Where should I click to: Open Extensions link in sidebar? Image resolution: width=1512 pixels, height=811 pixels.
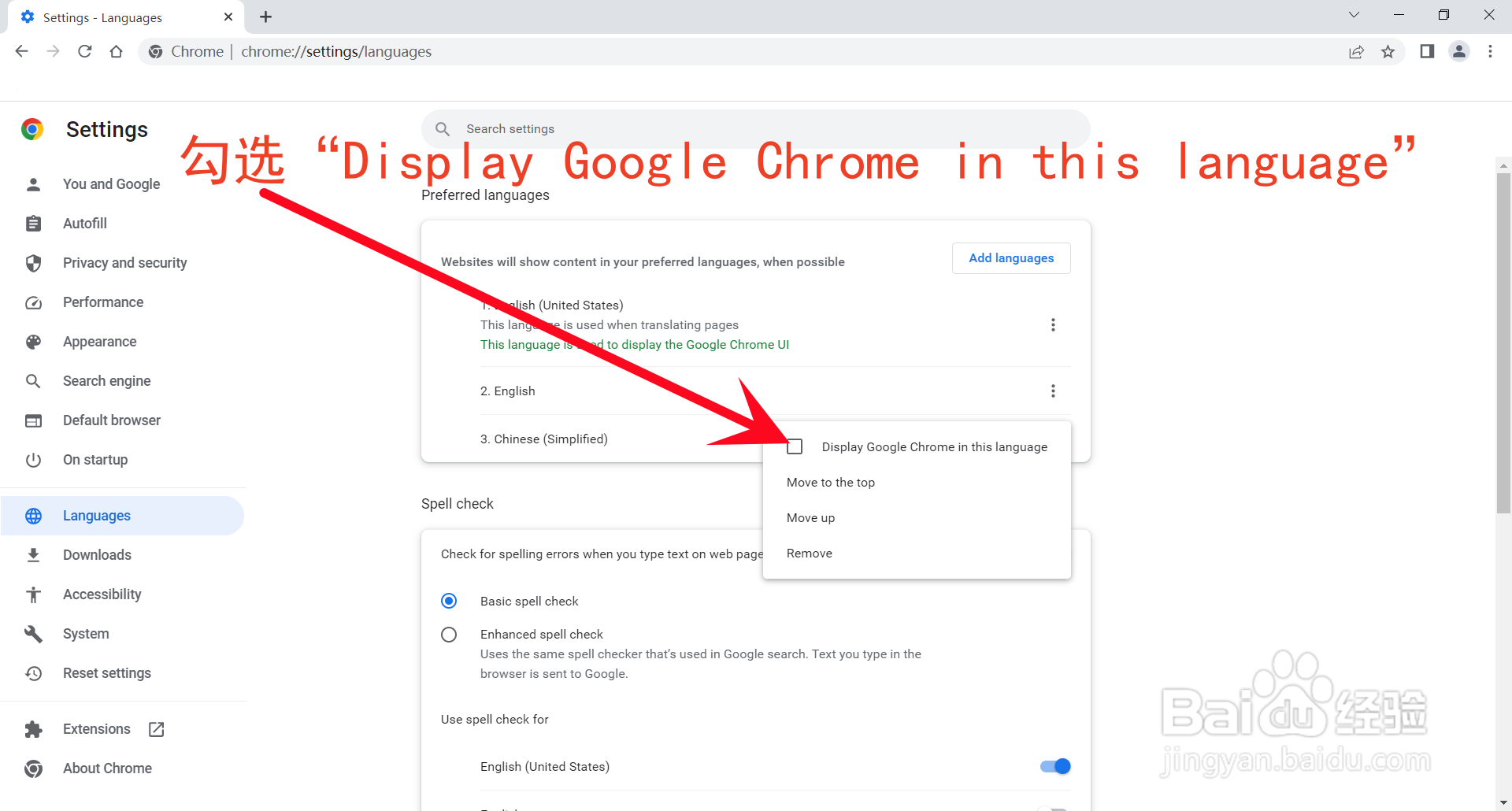click(x=97, y=729)
